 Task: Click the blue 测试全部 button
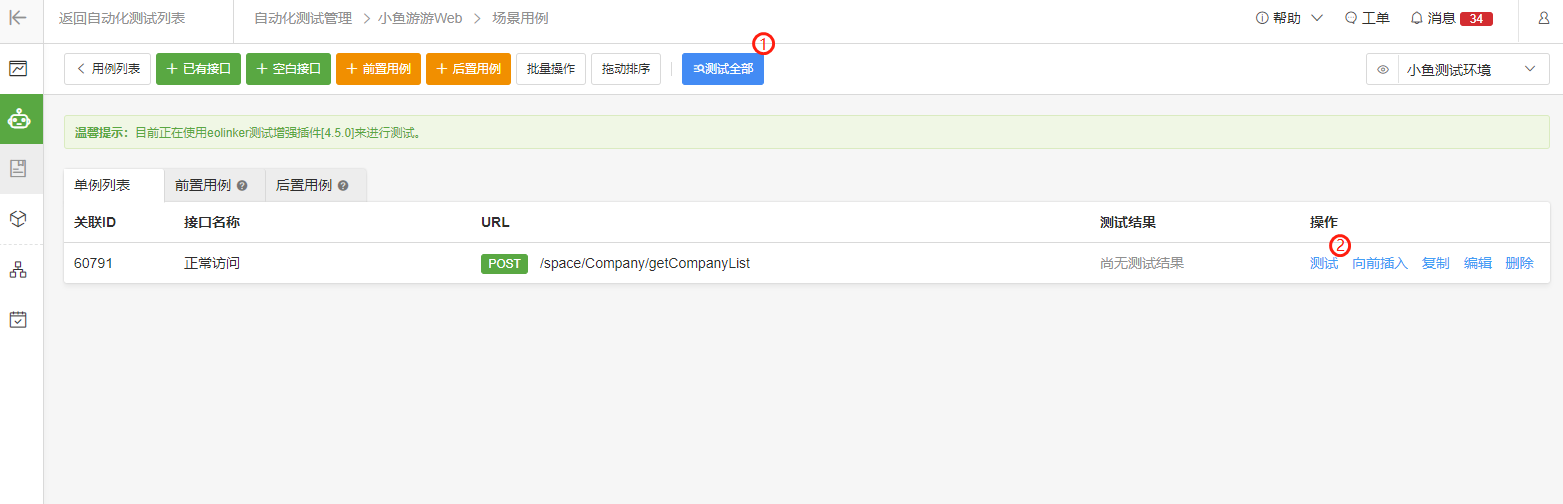pyautogui.click(x=722, y=69)
